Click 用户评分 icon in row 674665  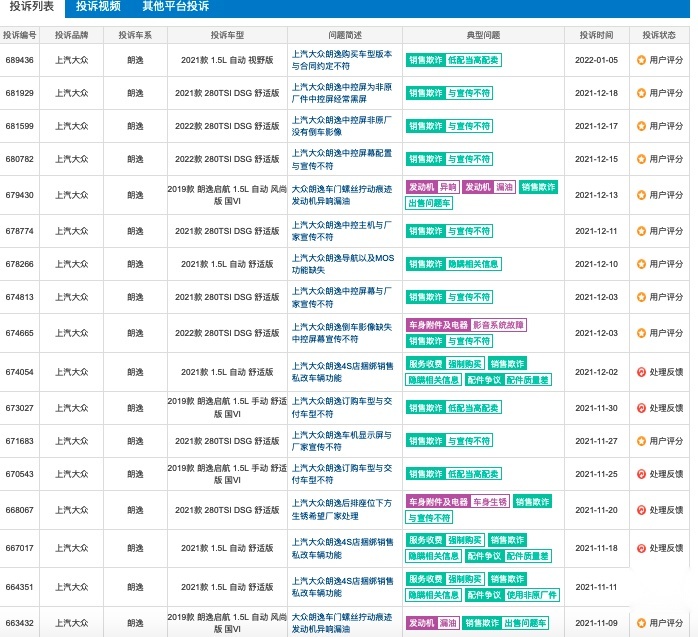point(641,333)
